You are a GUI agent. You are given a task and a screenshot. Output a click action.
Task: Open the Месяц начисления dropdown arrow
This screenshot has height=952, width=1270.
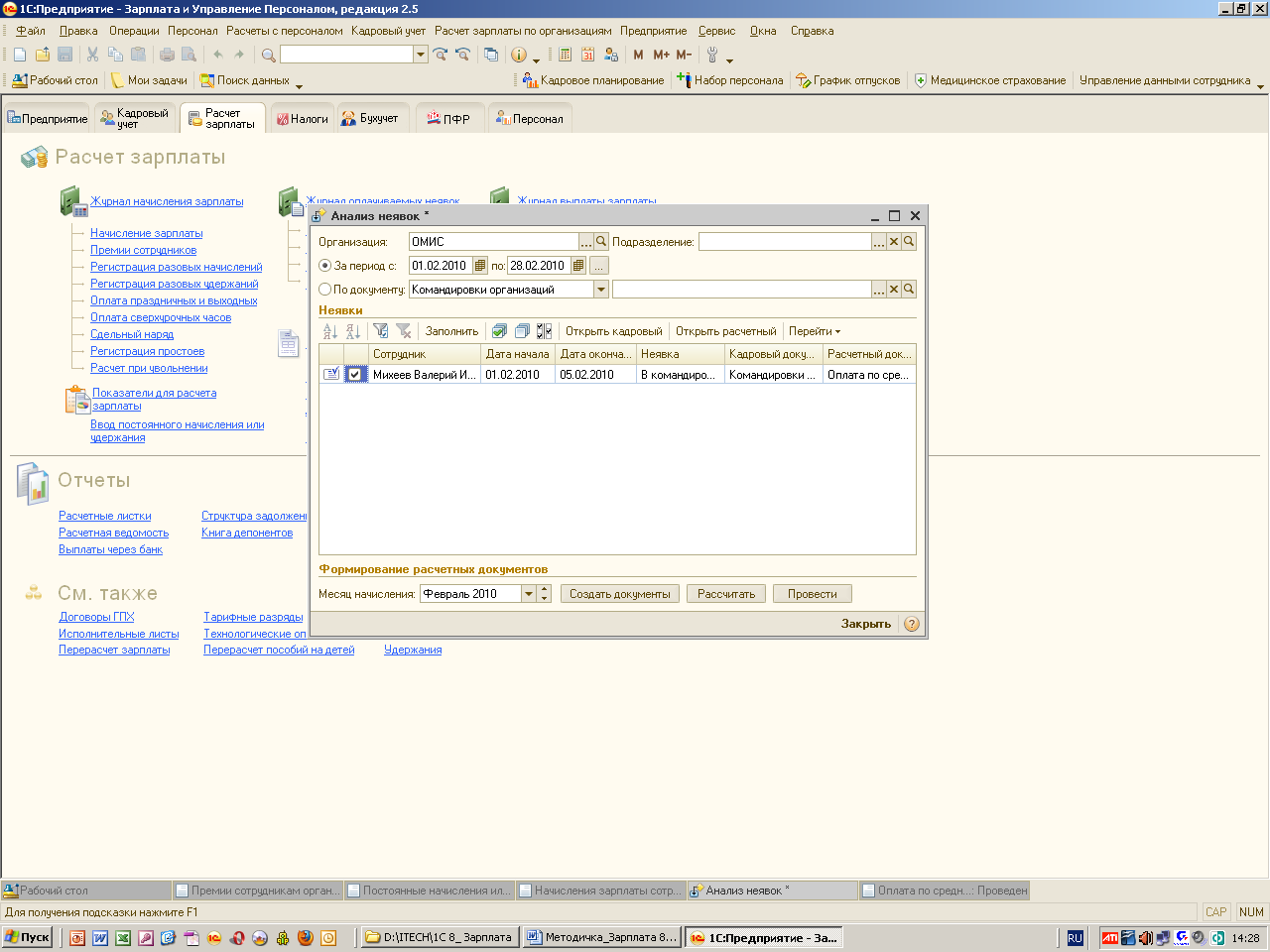[x=529, y=594]
